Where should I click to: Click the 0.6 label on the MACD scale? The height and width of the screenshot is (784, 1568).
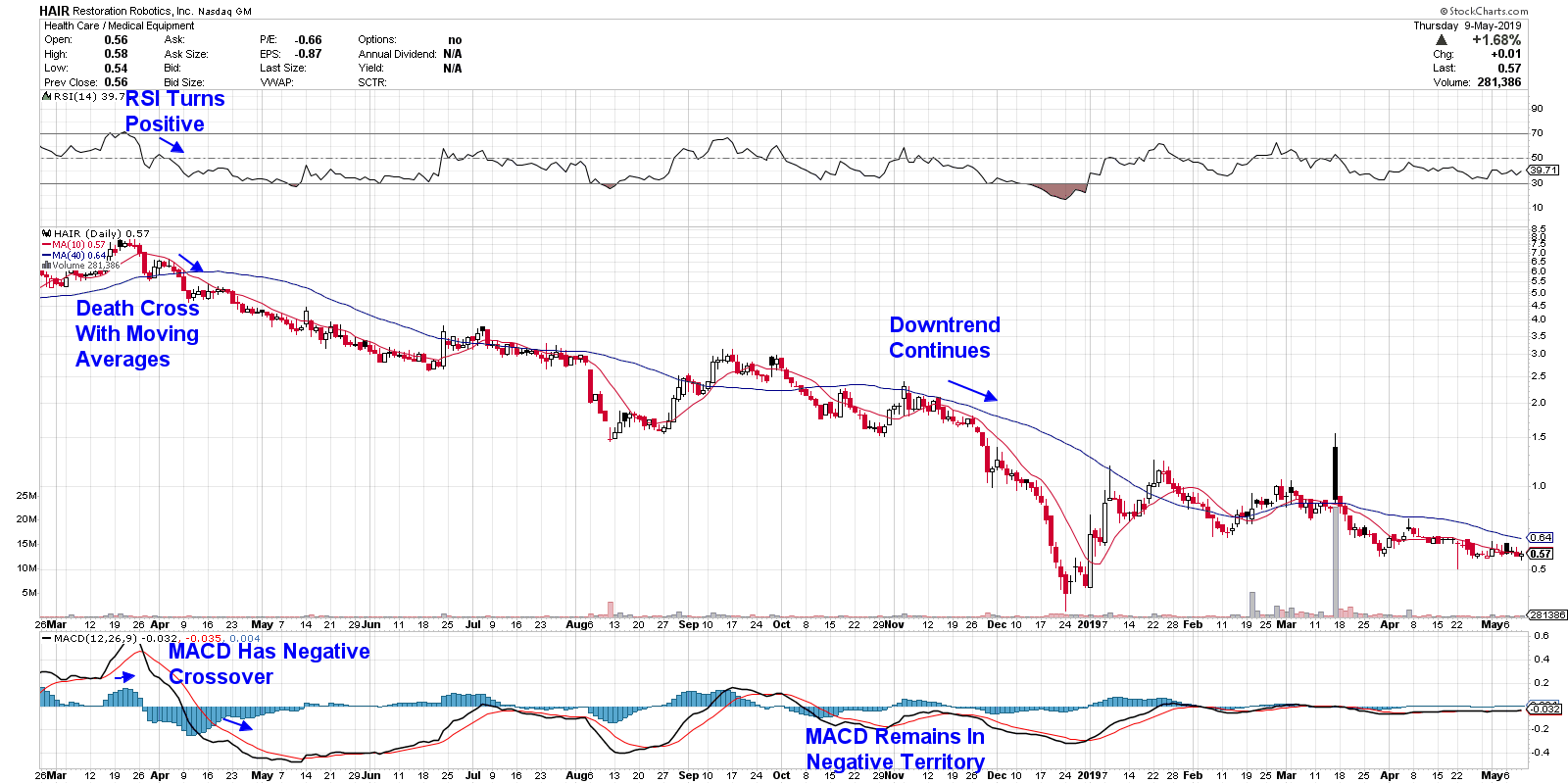tap(1542, 635)
